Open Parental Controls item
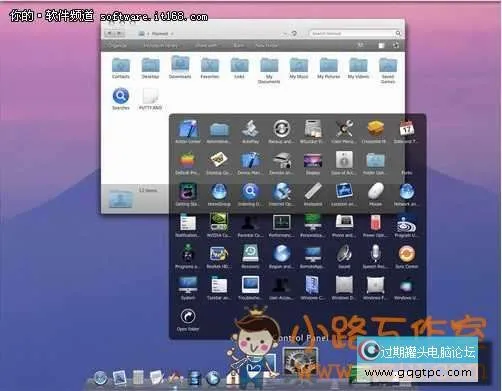The width and height of the screenshot is (502, 391). [x=250, y=225]
